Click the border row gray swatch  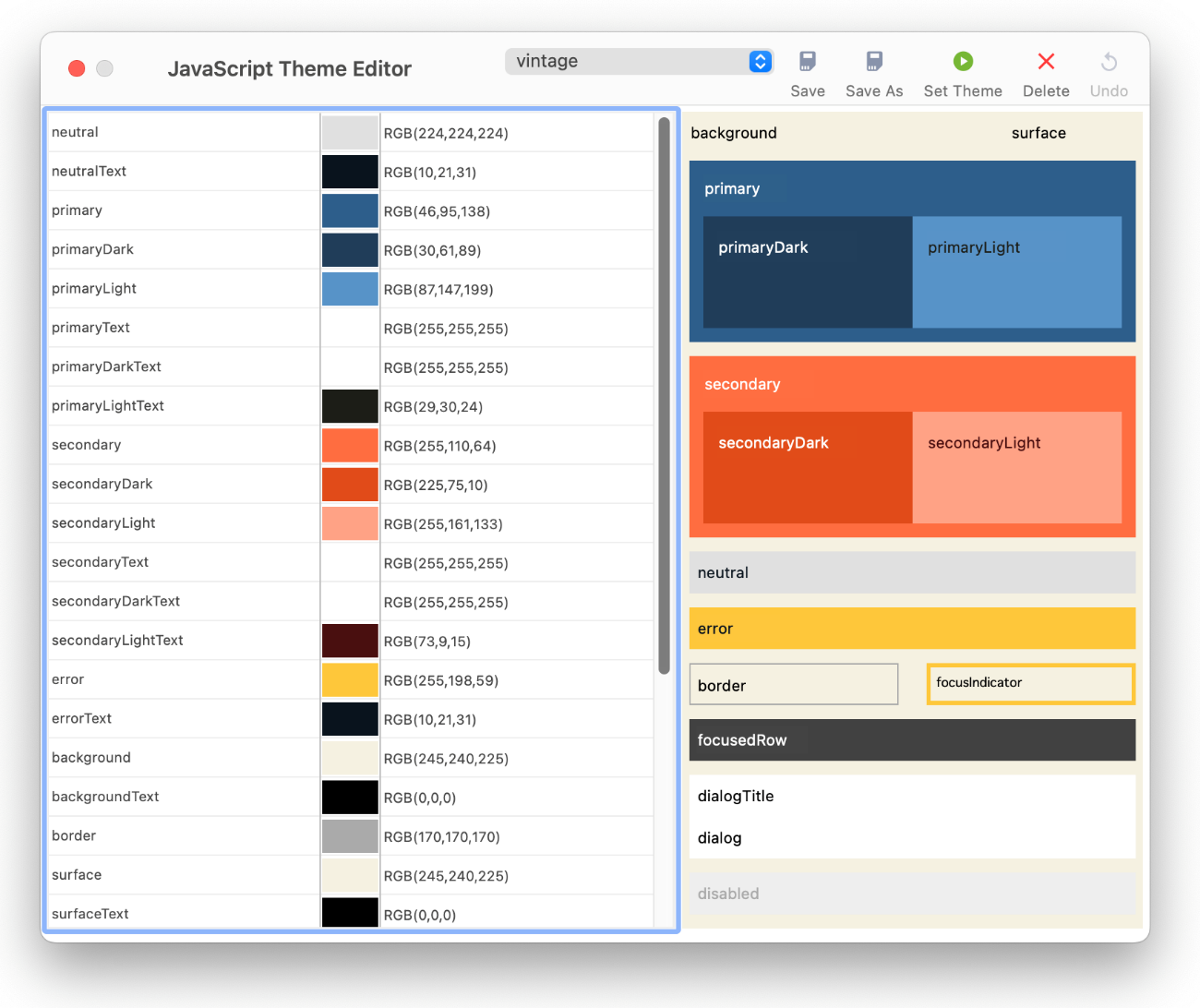pyautogui.click(x=350, y=836)
